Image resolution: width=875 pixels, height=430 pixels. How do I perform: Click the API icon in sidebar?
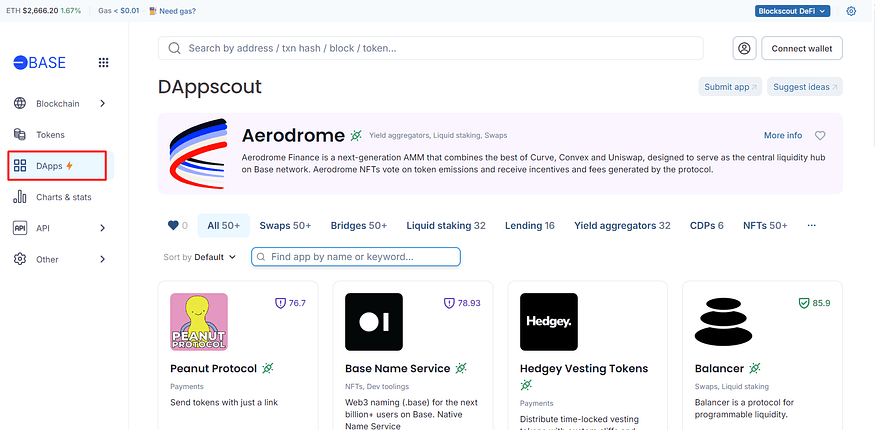tap(20, 228)
